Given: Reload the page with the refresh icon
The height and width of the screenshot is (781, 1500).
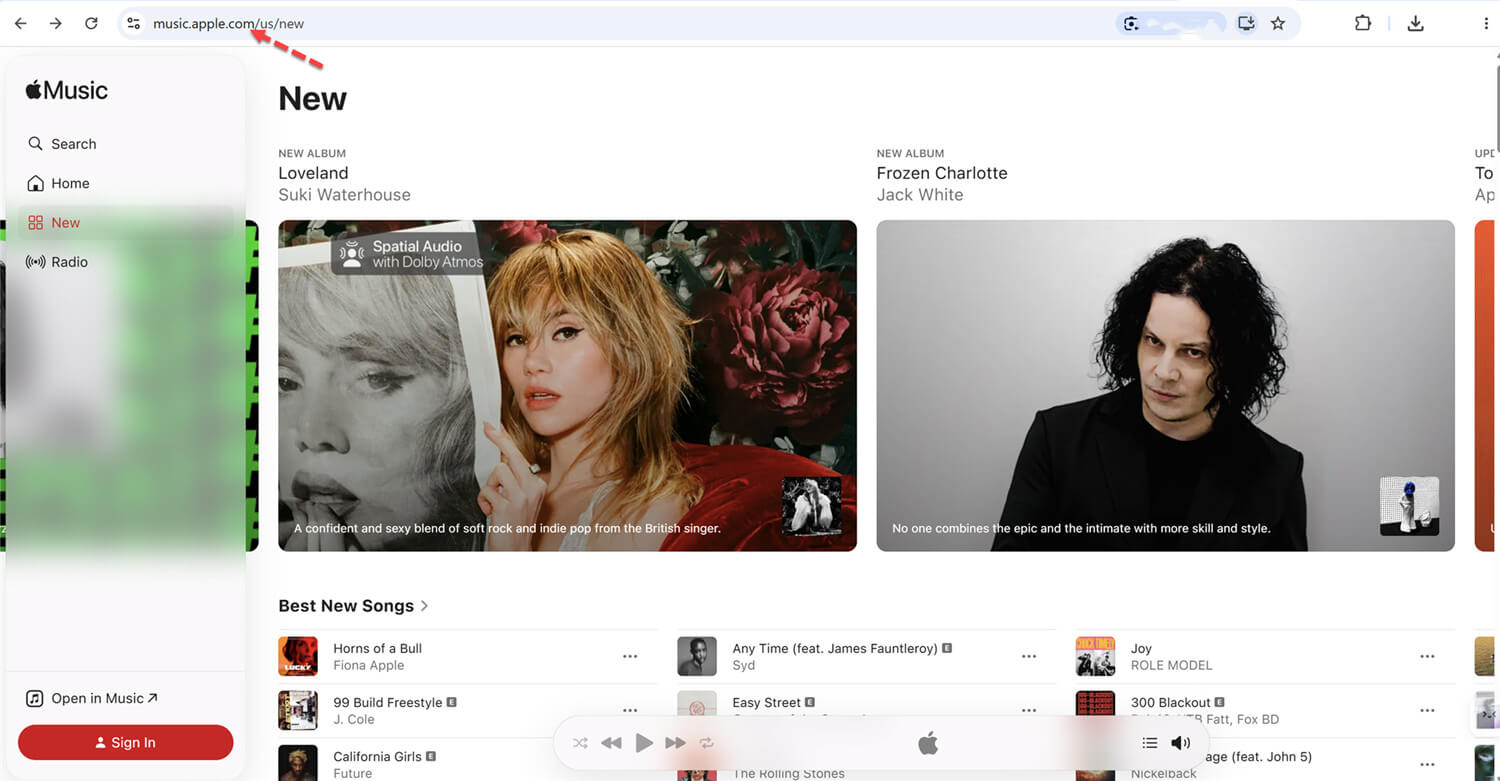Looking at the screenshot, I should pyautogui.click(x=91, y=23).
